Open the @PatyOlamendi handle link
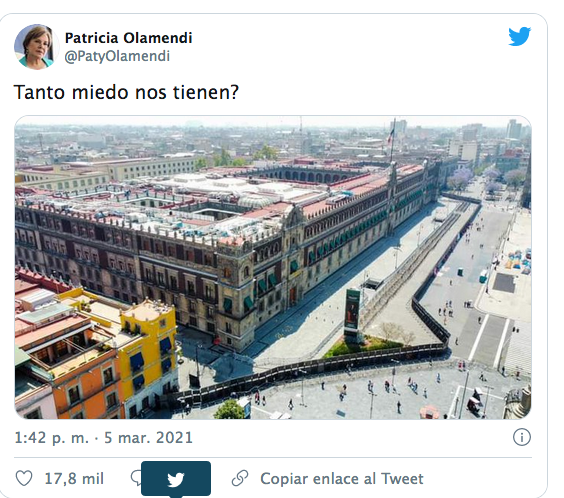Image resolution: width=564 pixels, height=498 pixels. [117, 56]
